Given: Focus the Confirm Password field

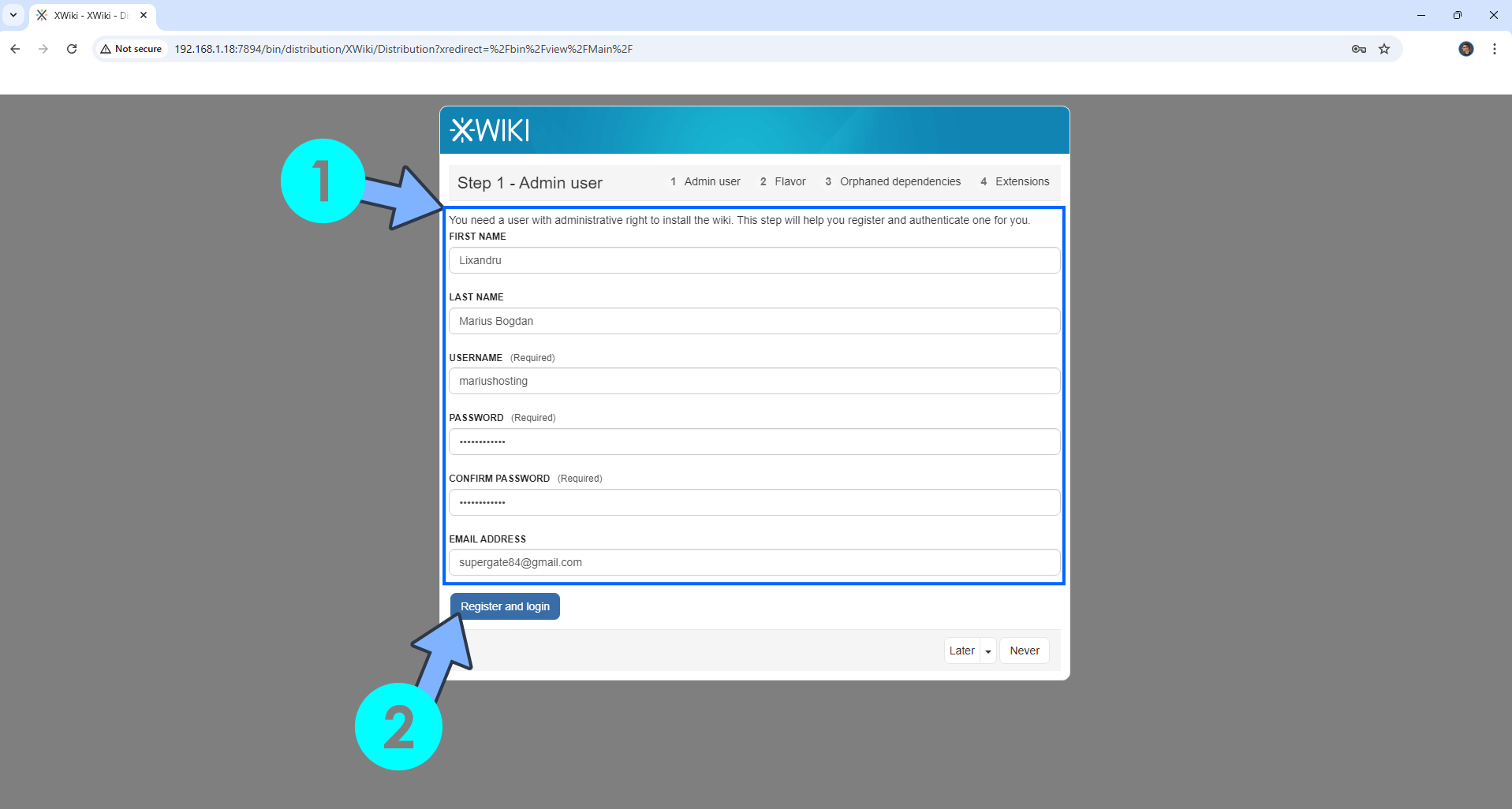Looking at the screenshot, I should (x=755, y=502).
